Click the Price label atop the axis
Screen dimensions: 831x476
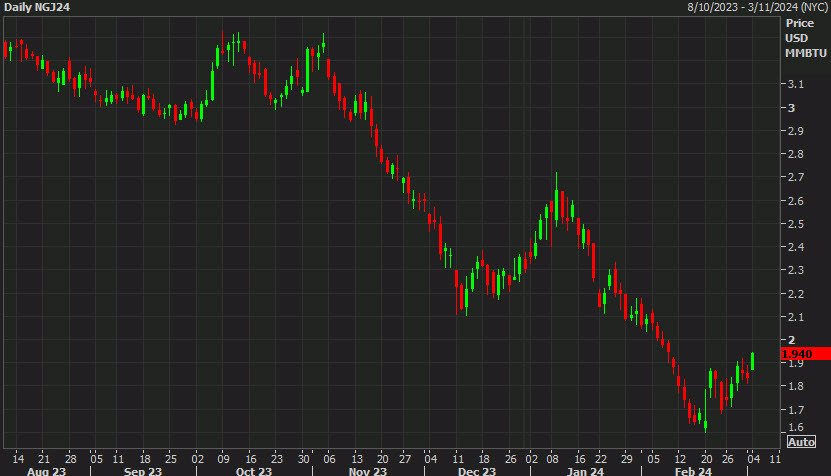pyautogui.click(x=800, y=23)
